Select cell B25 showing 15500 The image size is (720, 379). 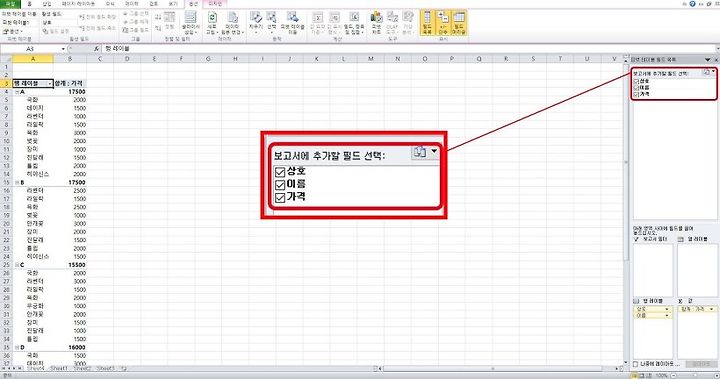point(70,265)
